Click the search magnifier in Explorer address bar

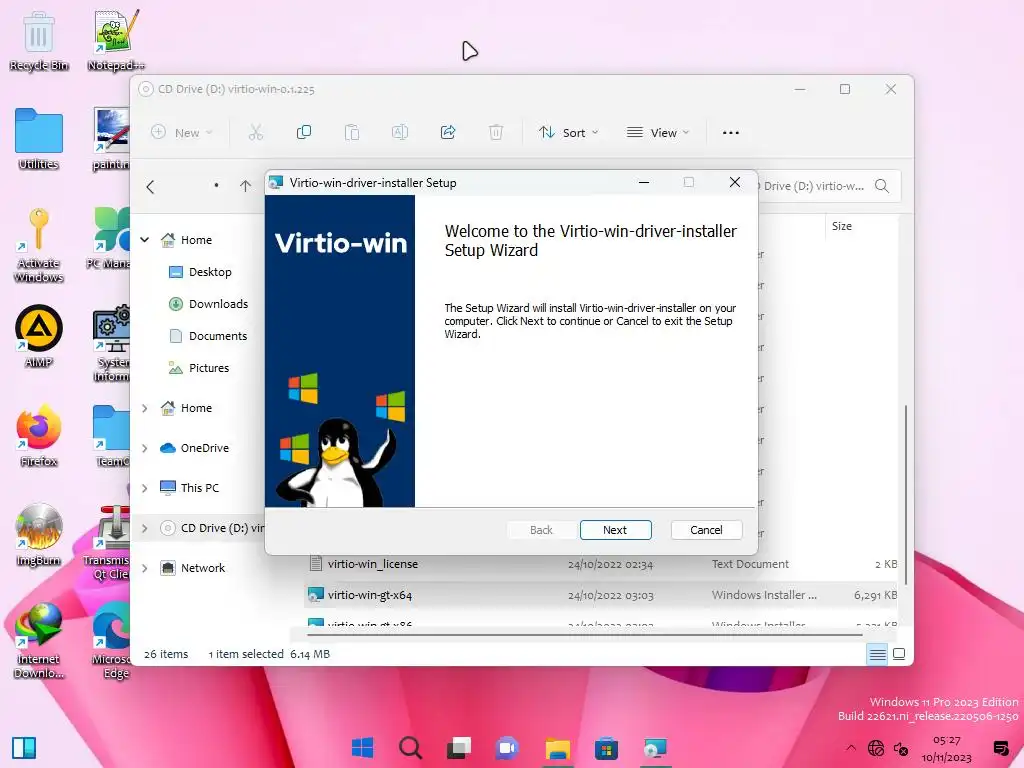pyautogui.click(x=882, y=186)
